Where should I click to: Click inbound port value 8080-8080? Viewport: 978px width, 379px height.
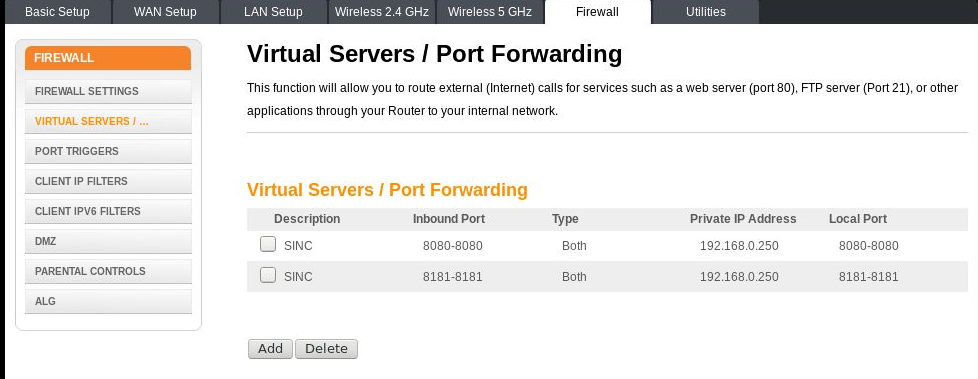(453, 246)
